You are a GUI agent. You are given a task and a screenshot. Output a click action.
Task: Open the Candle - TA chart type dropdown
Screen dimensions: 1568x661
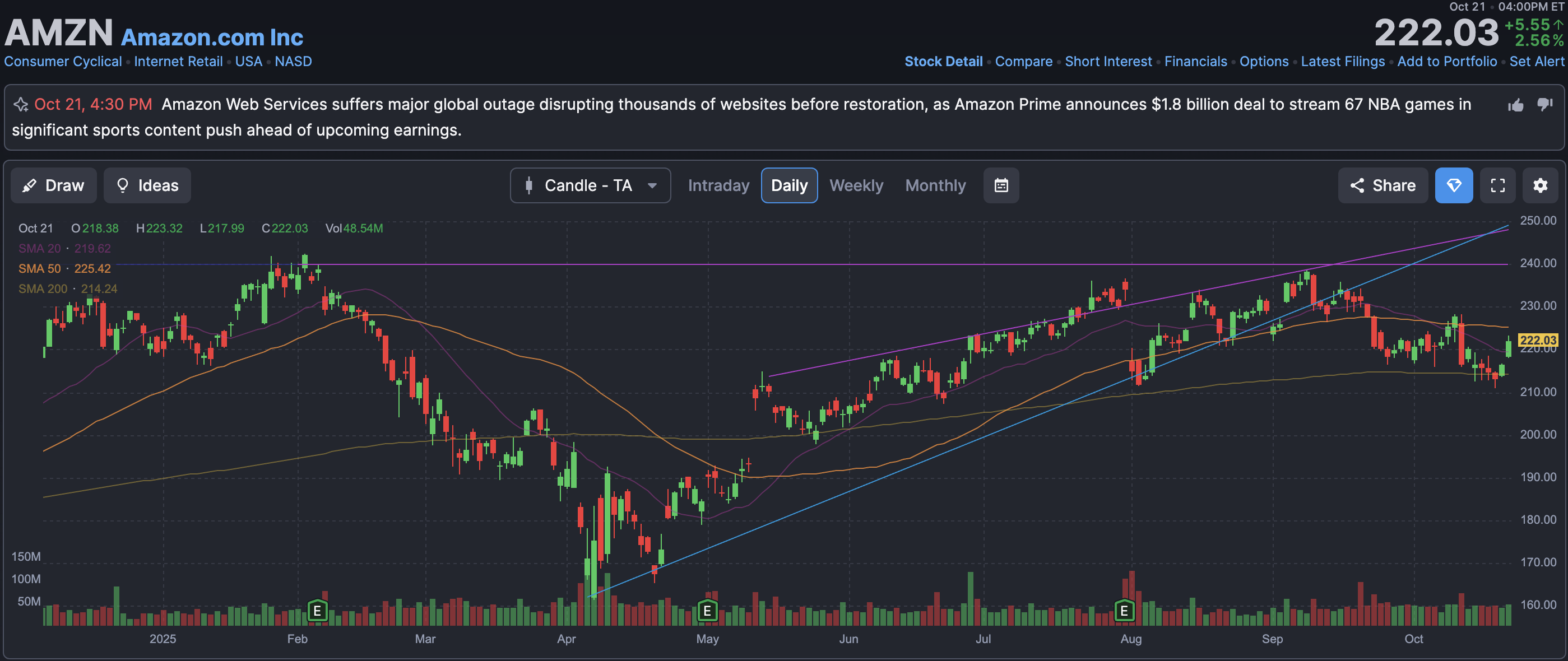point(590,185)
